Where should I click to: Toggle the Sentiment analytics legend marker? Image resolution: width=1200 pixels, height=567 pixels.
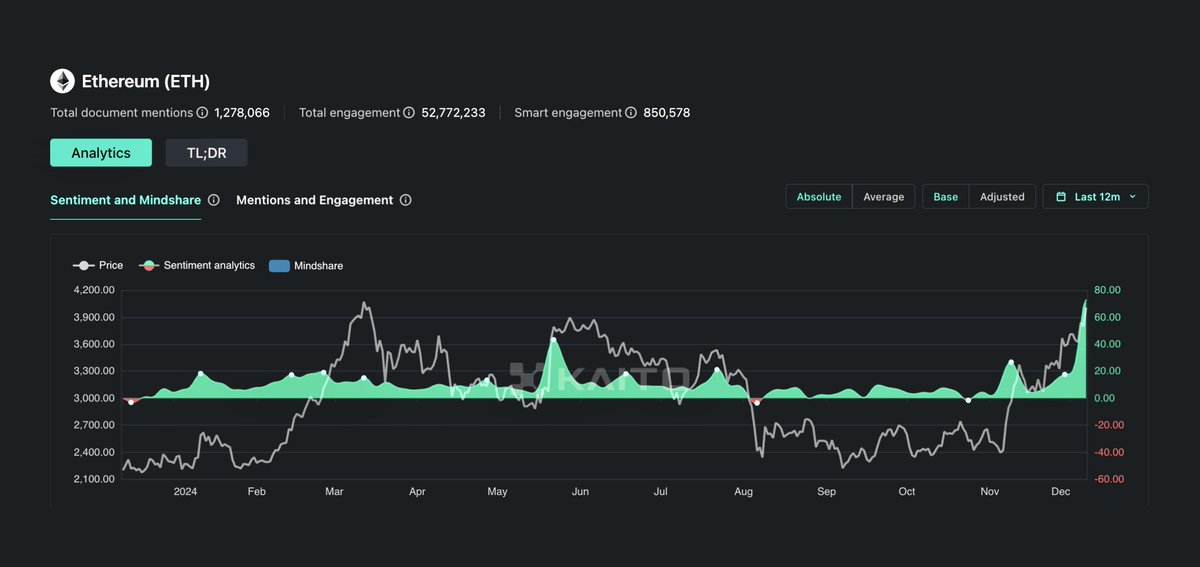coord(149,266)
